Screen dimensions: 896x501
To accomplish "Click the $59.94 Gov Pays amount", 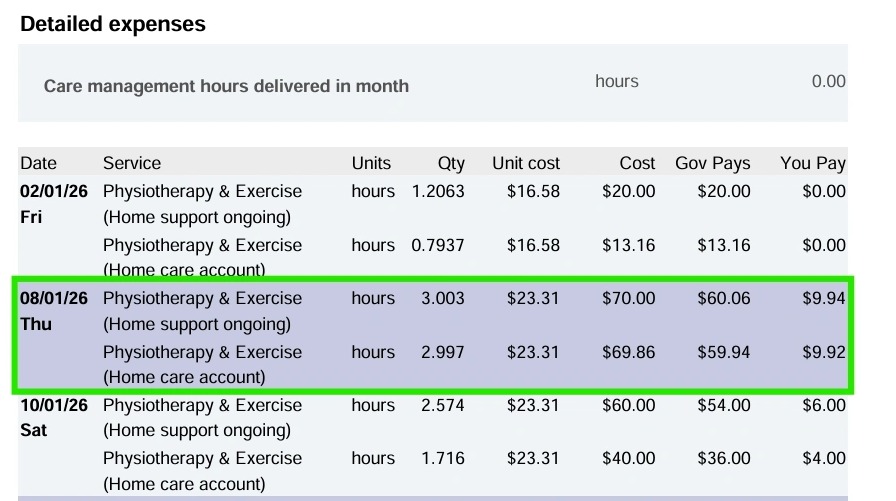I will (x=724, y=352).
